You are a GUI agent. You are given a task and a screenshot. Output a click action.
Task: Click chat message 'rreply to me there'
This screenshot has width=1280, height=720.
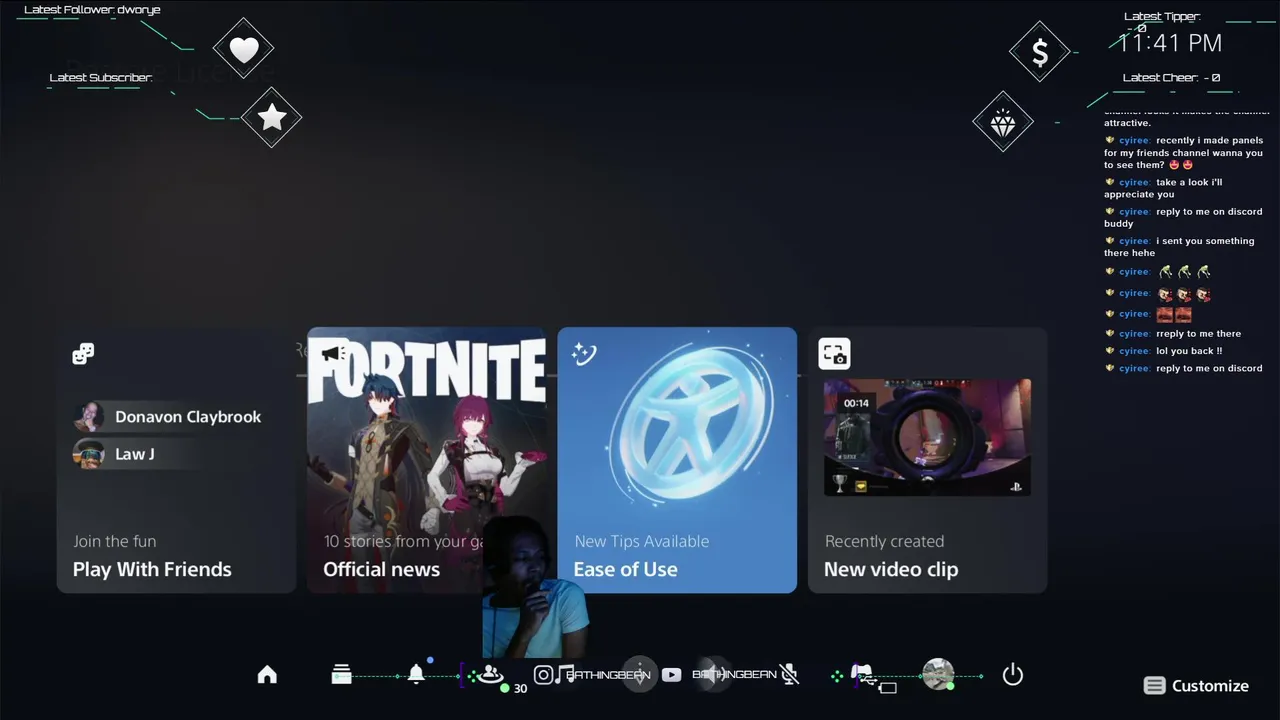tap(1198, 334)
